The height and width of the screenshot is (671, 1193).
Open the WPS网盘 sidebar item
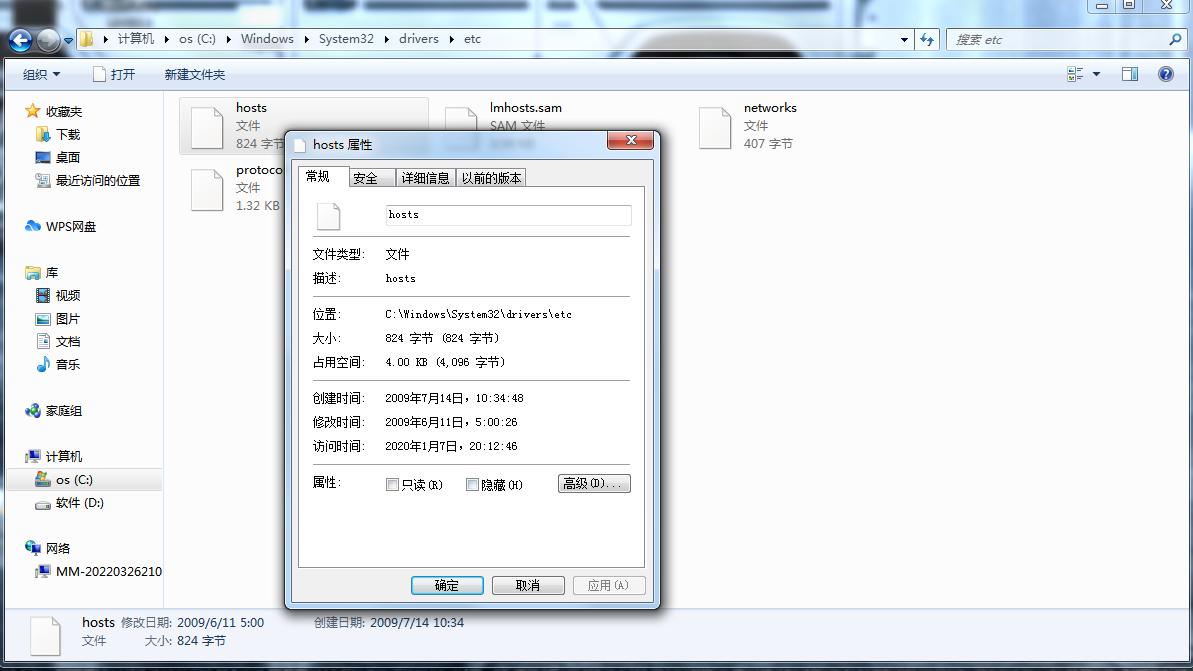point(69,226)
